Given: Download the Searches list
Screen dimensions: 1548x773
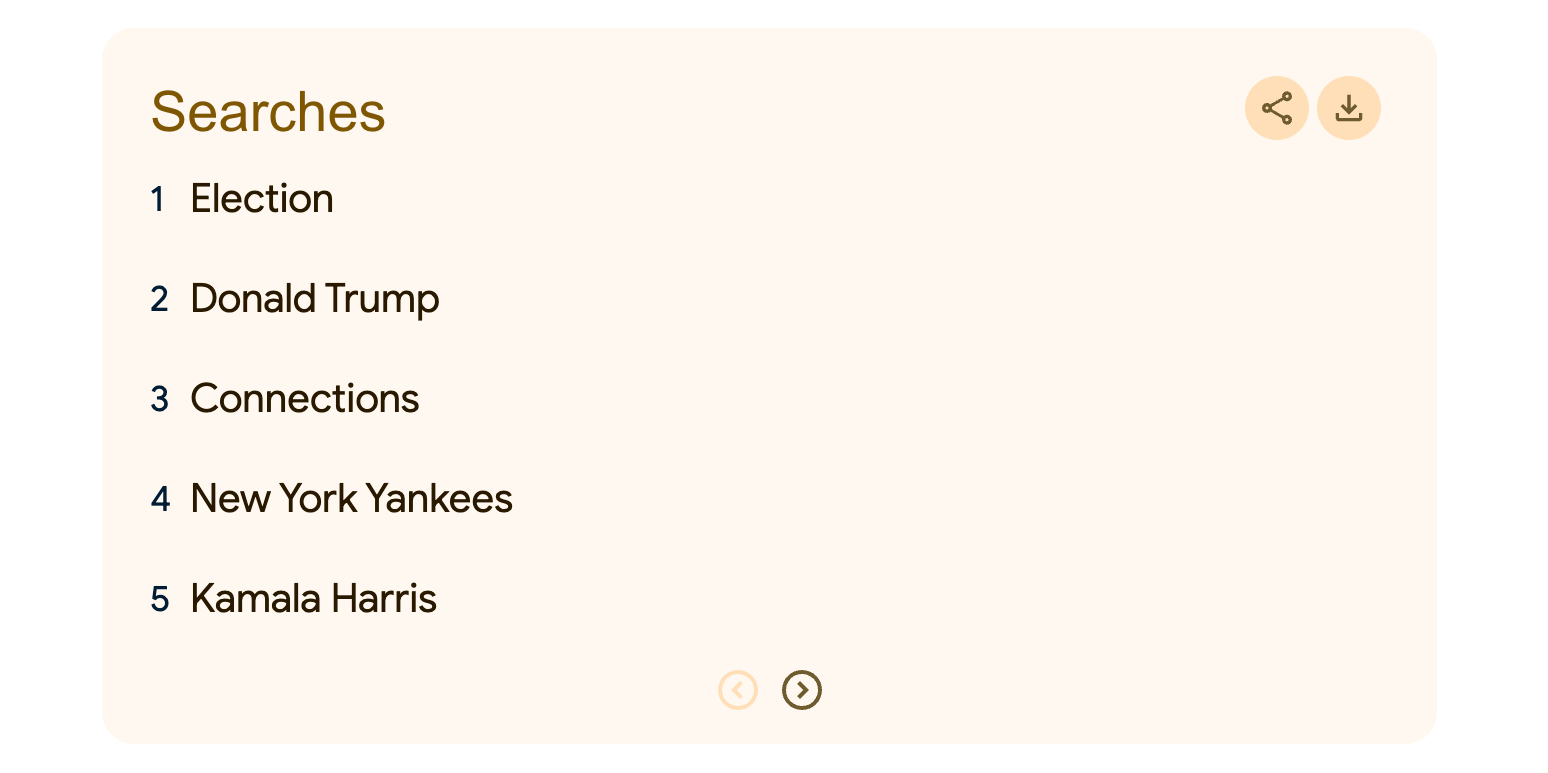Looking at the screenshot, I should click(1348, 108).
